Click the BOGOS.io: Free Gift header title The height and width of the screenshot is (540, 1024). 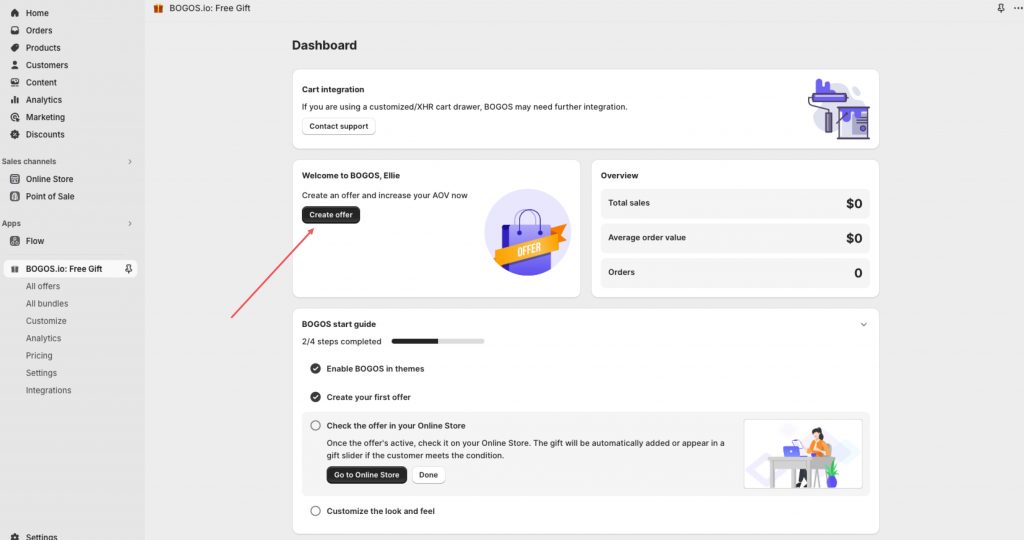[x=210, y=8]
